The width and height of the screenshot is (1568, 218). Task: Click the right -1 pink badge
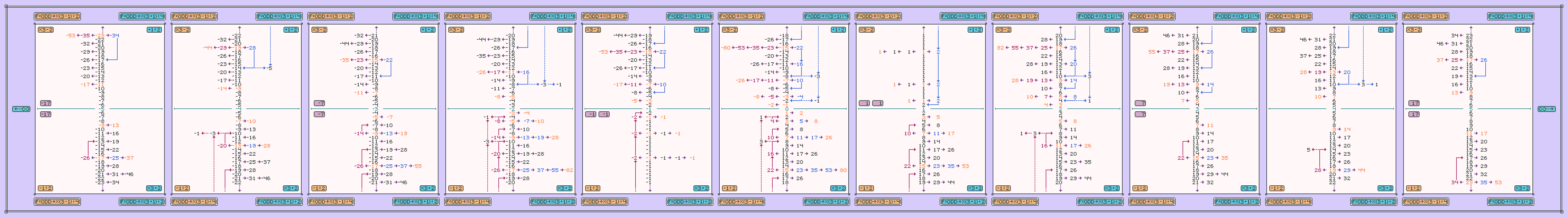604,115
